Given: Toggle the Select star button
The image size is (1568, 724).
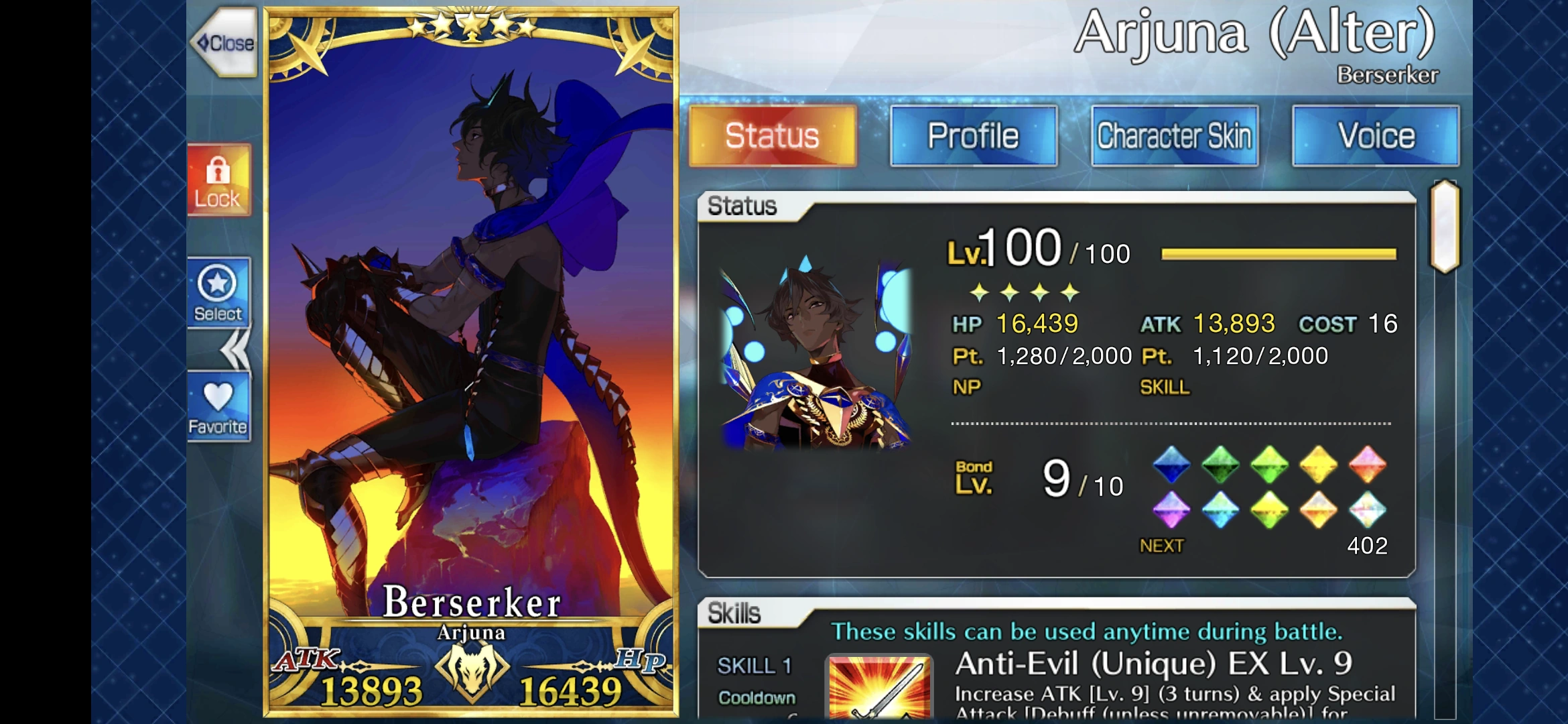Looking at the screenshot, I should pos(218,292).
